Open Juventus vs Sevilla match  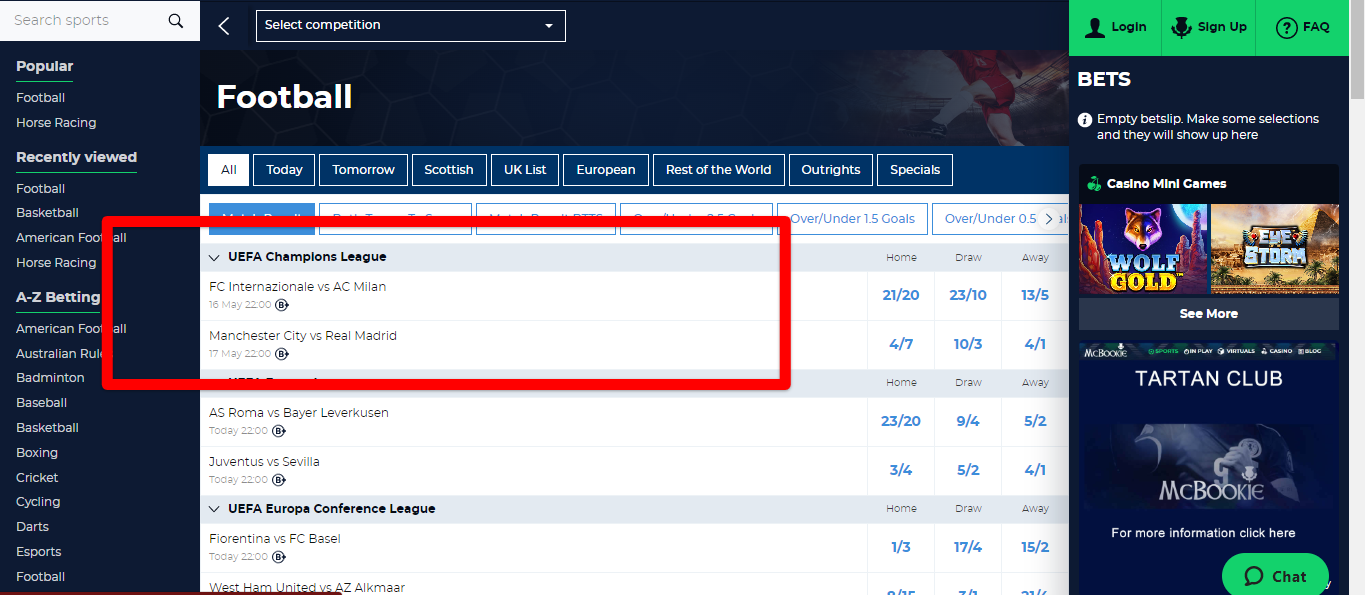click(x=265, y=462)
